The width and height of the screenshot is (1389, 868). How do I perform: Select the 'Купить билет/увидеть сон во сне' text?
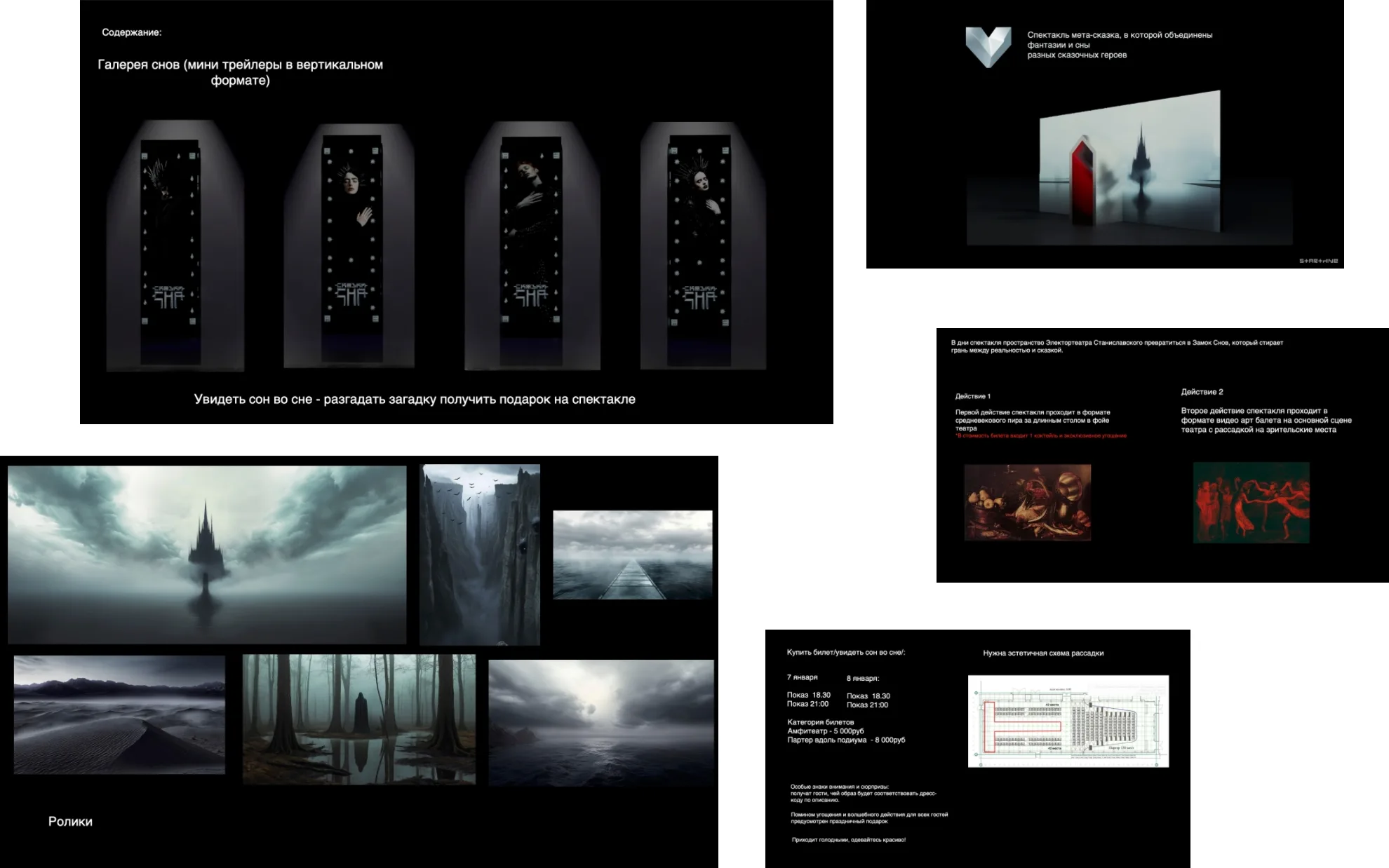846,652
